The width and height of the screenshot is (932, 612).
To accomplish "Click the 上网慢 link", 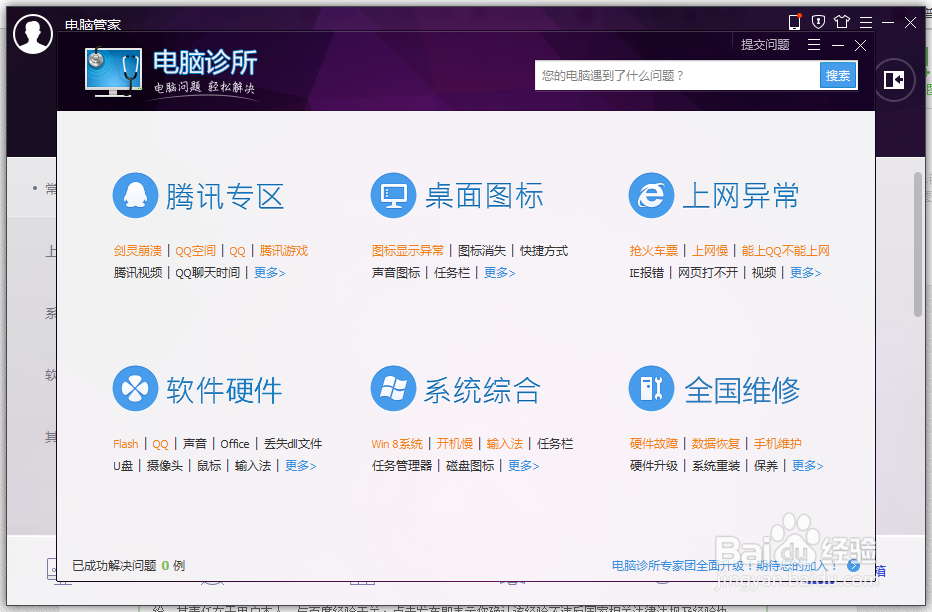I will [710, 251].
